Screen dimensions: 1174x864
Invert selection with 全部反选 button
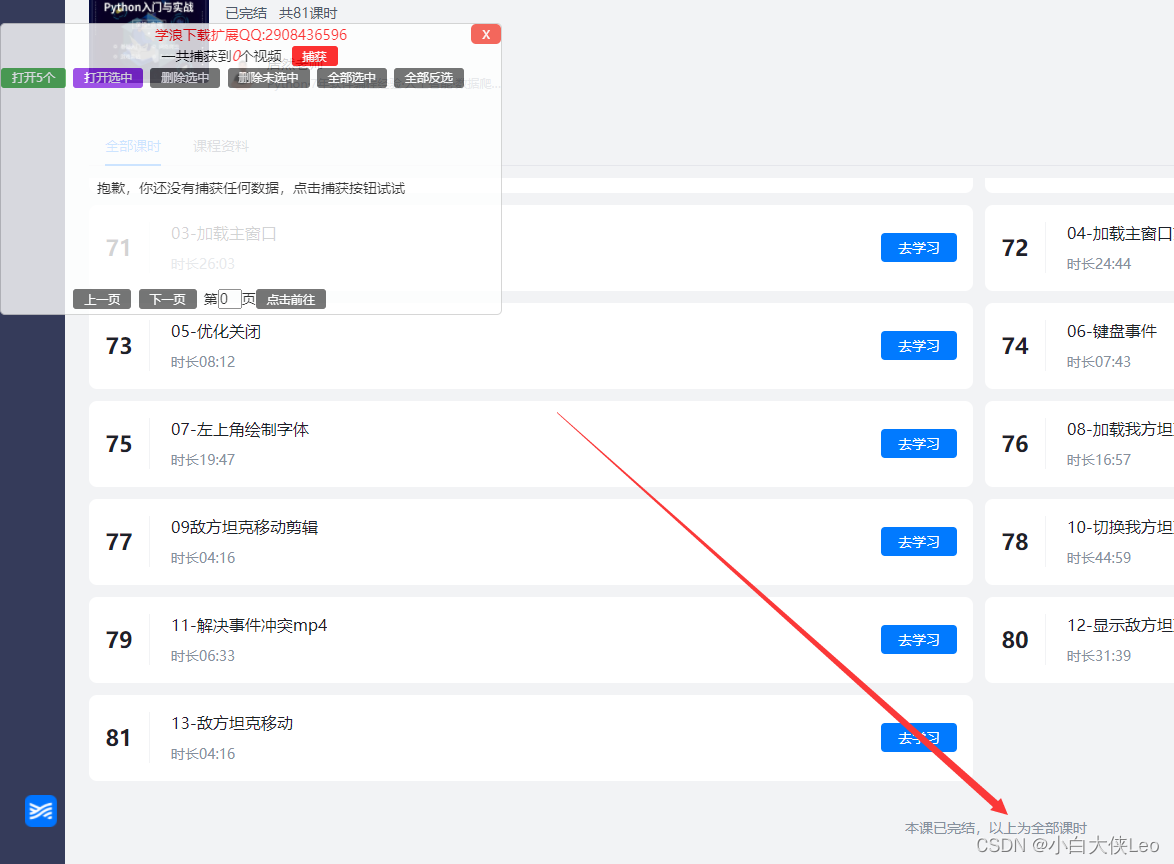click(x=429, y=78)
